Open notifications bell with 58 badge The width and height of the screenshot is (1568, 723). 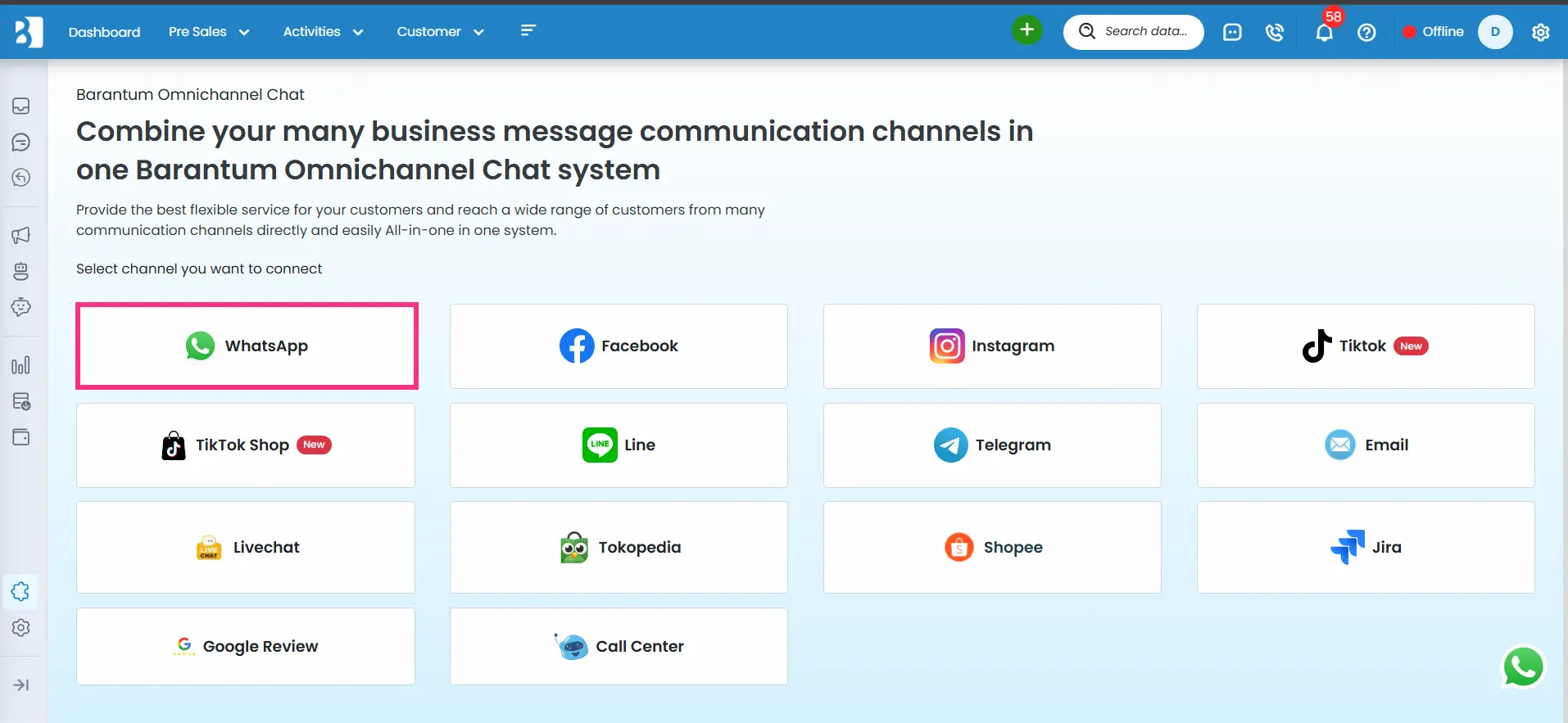coord(1325,30)
